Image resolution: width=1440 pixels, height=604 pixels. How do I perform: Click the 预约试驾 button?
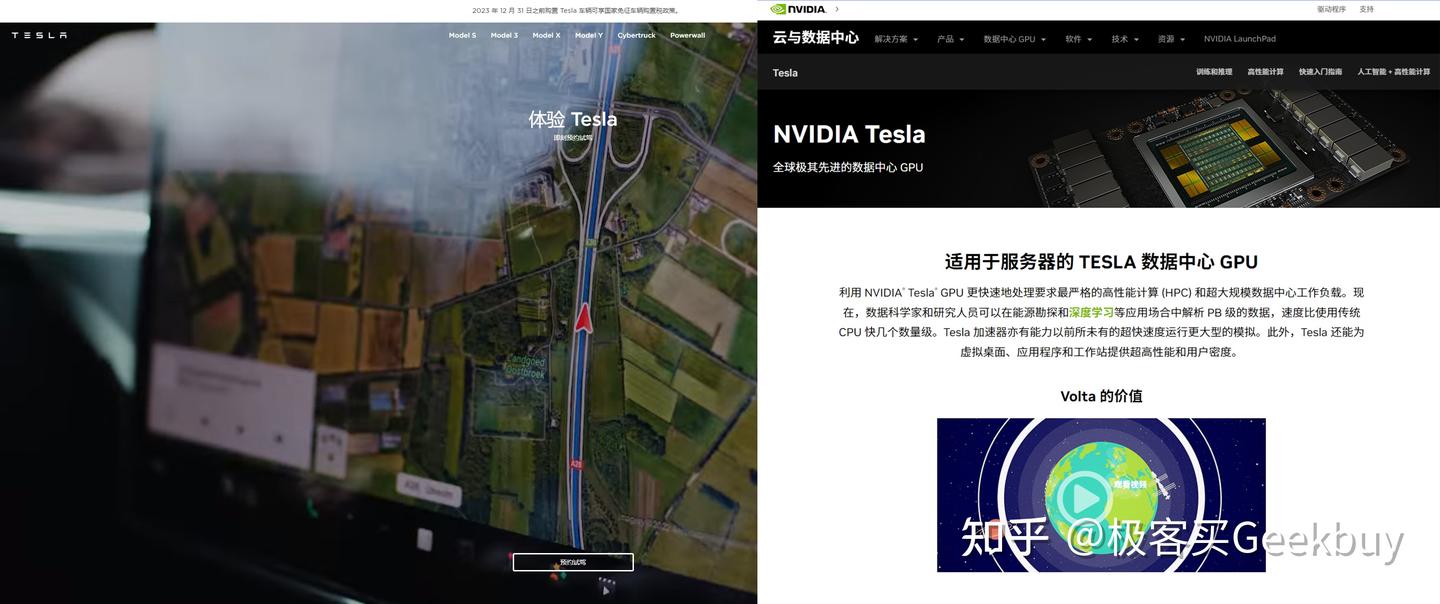pyautogui.click(x=573, y=562)
